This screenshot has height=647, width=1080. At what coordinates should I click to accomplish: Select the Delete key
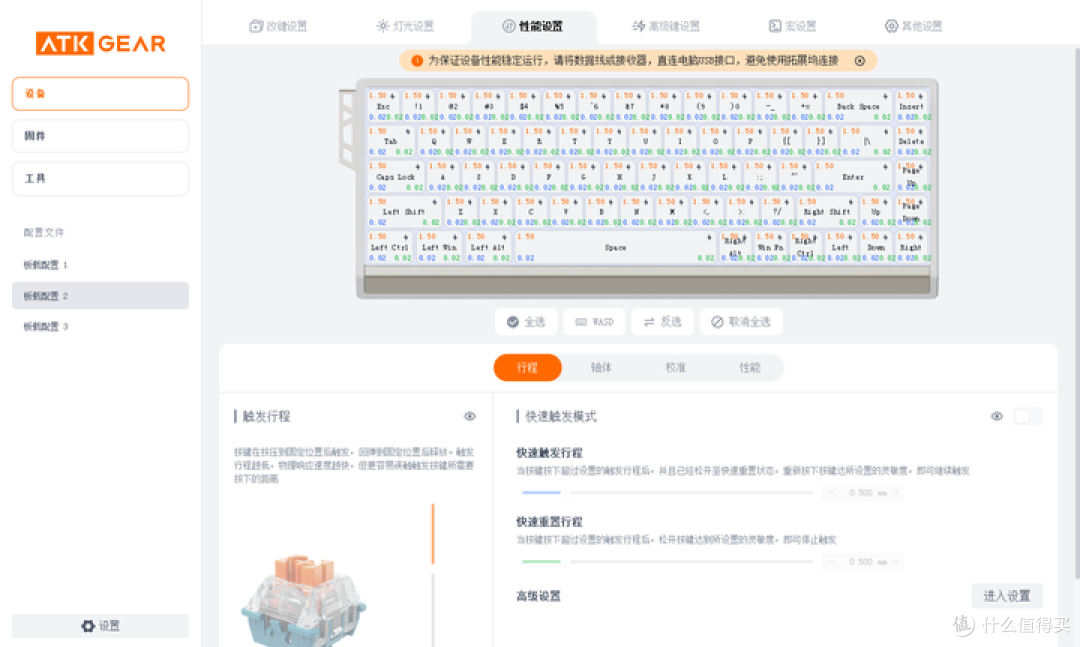(x=912, y=141)
